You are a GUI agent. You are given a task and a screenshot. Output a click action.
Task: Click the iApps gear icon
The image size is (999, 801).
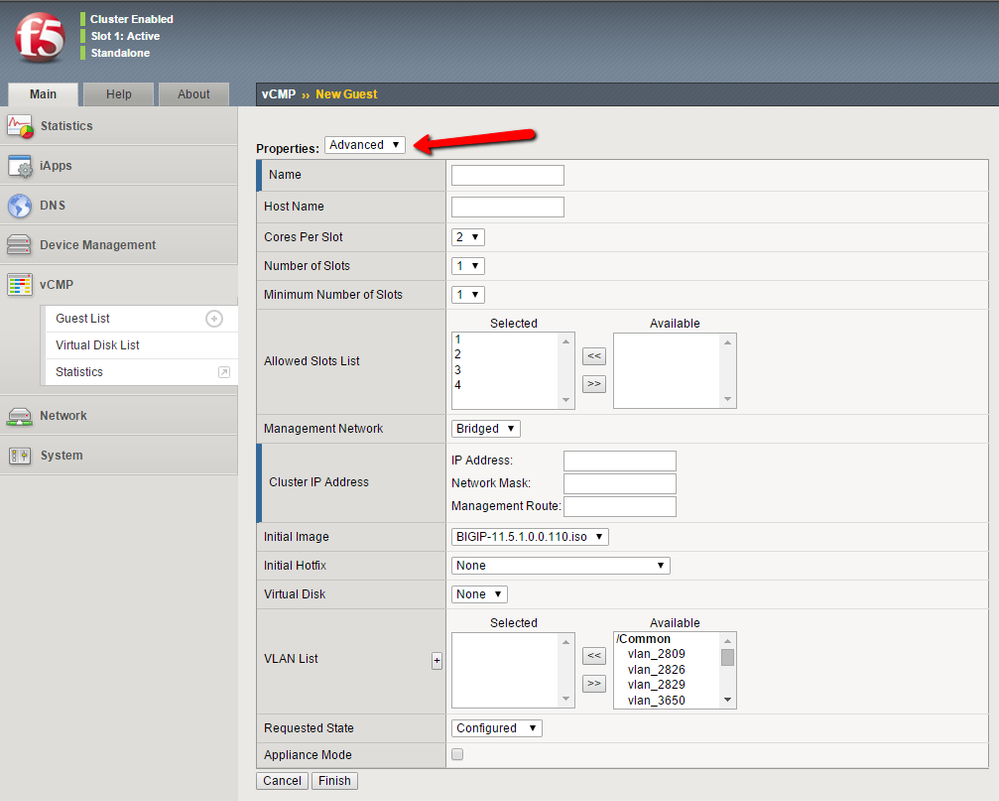(20, 166)
